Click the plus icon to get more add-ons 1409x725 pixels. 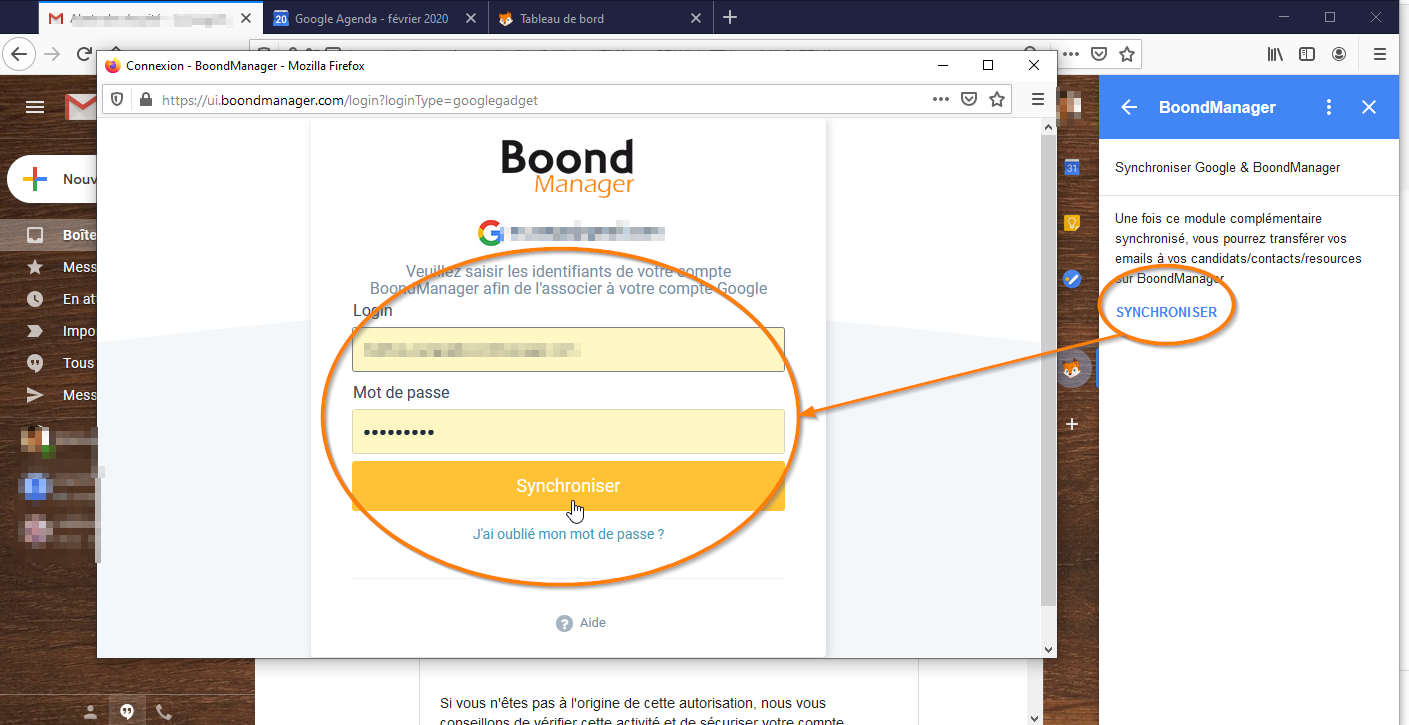(1072, 424)
